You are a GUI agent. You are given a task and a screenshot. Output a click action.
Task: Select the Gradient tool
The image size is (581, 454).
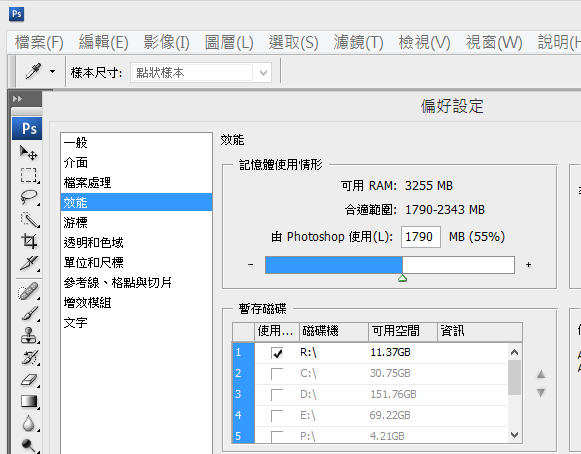(29, 401)
